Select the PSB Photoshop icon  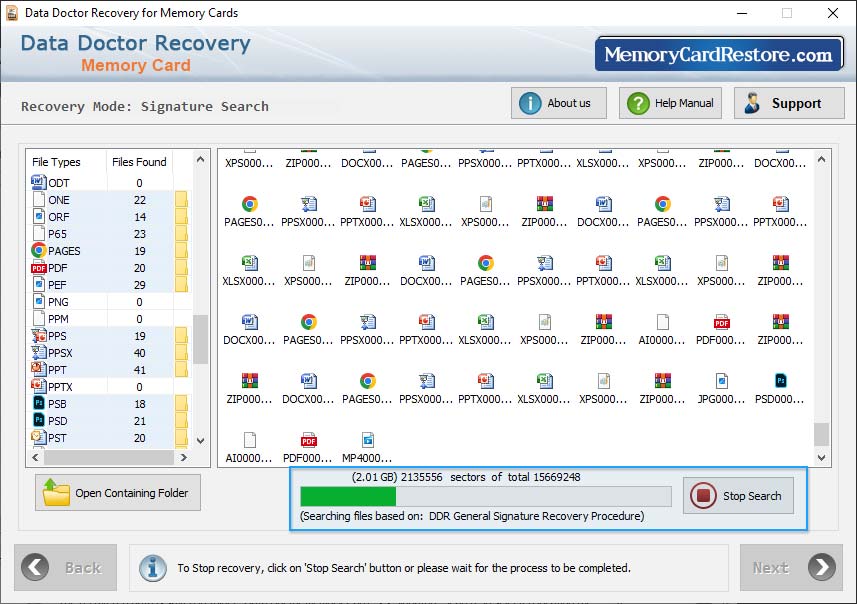pos(38,403)
